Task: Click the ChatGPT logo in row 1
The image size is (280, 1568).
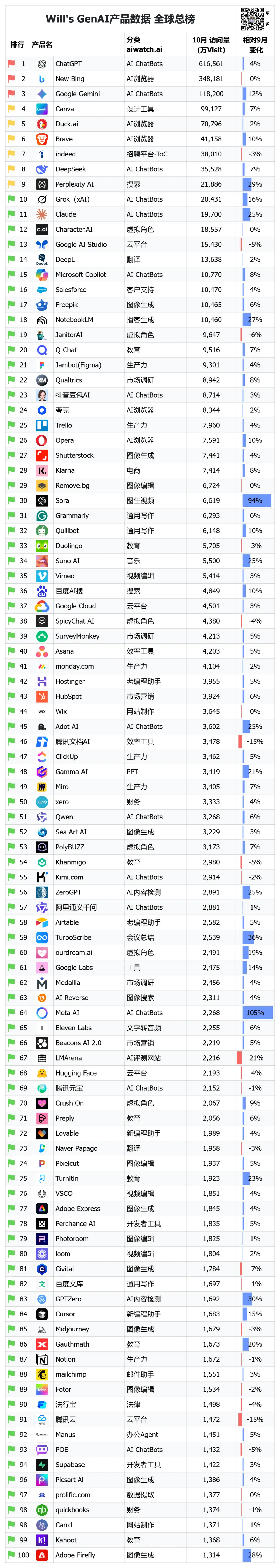Action: (x=42, y=64)
